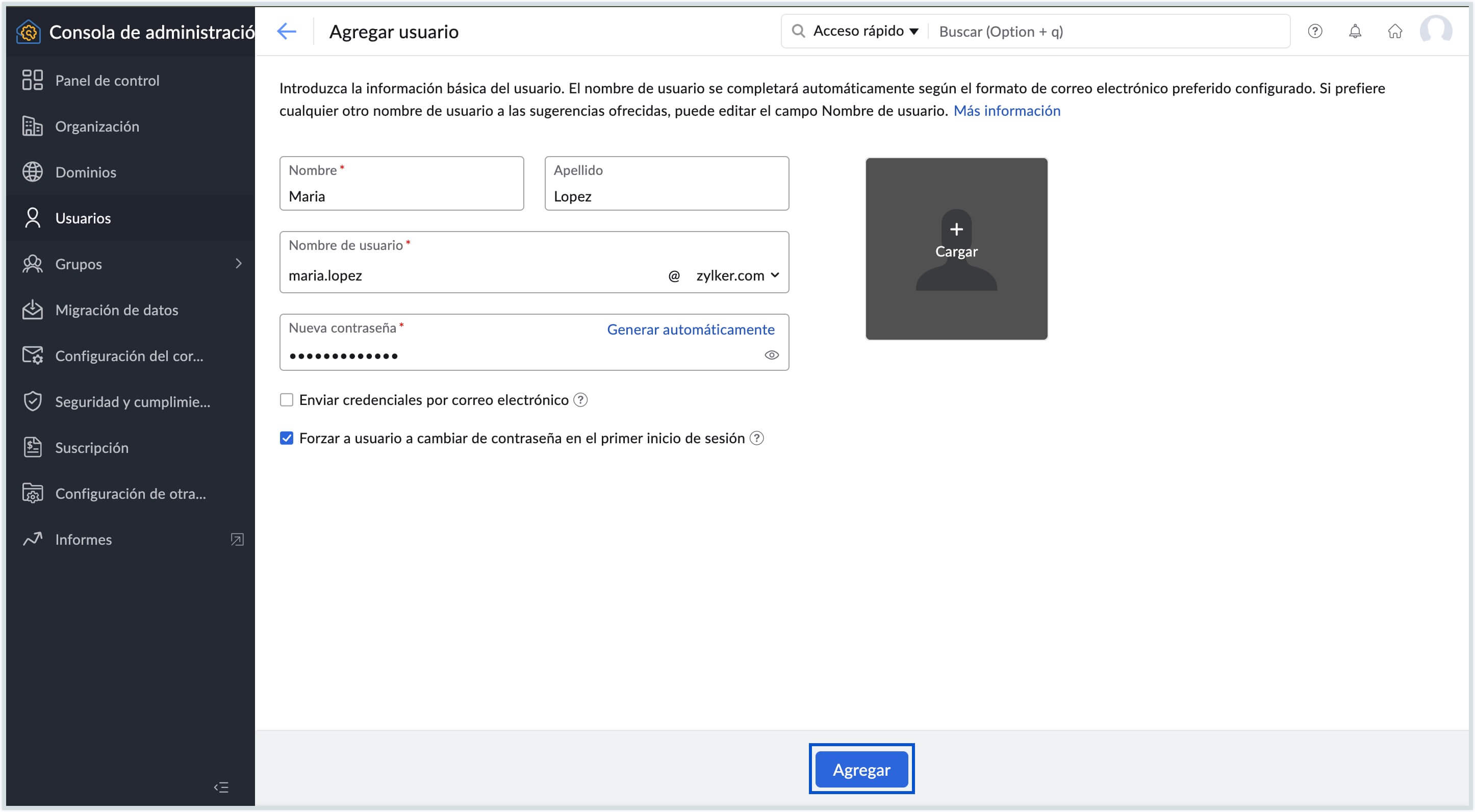Click Cargar photo upload area
The height and width of the screenshot is (812, 1475).
click(x=956, y=248)
